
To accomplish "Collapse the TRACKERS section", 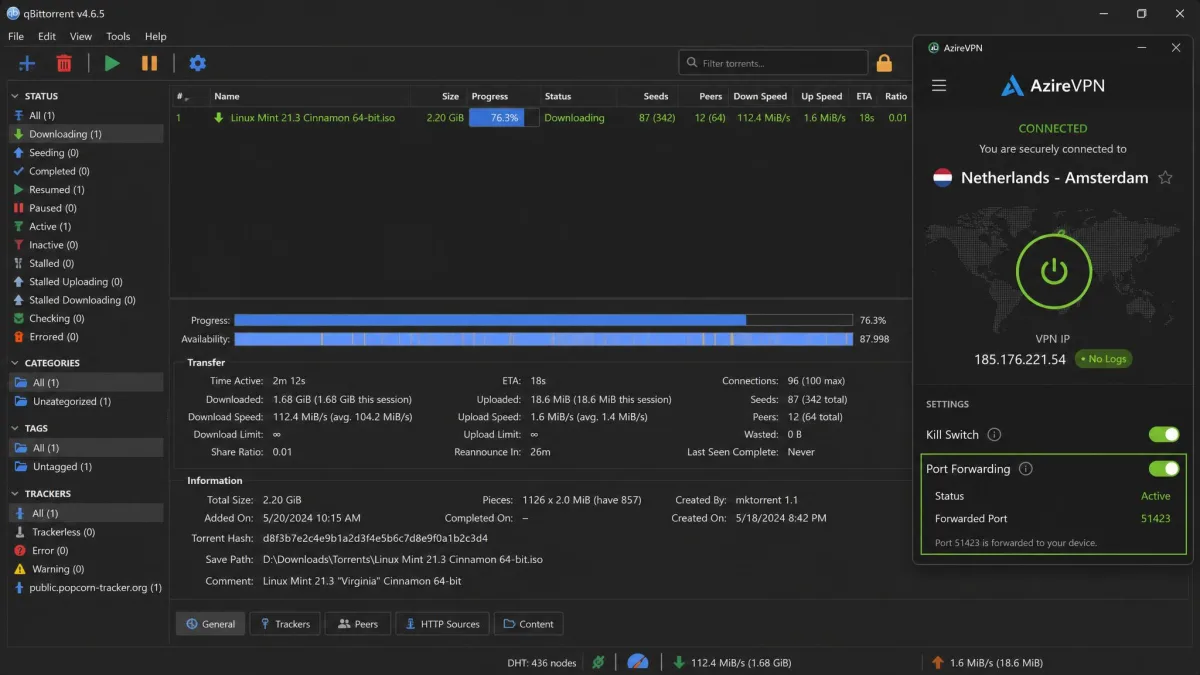I will [x=15, y=494].
